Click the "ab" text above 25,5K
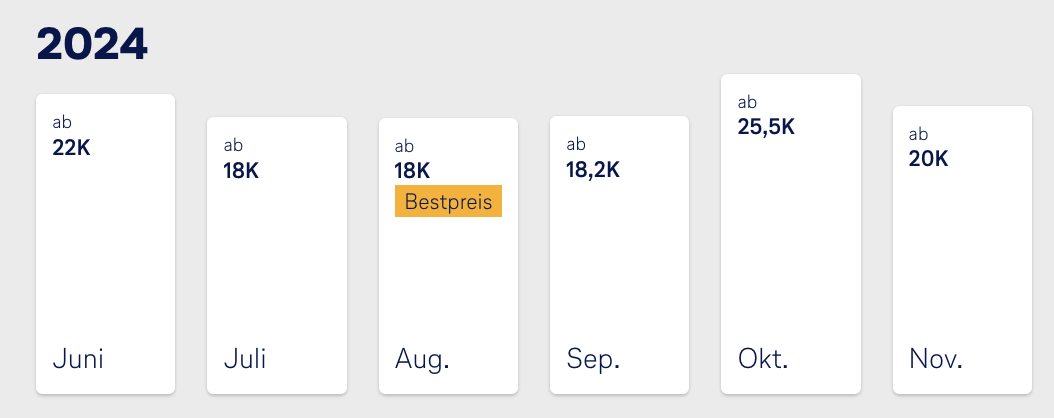This screenshot has height=418, width=1054. point(747,102)
